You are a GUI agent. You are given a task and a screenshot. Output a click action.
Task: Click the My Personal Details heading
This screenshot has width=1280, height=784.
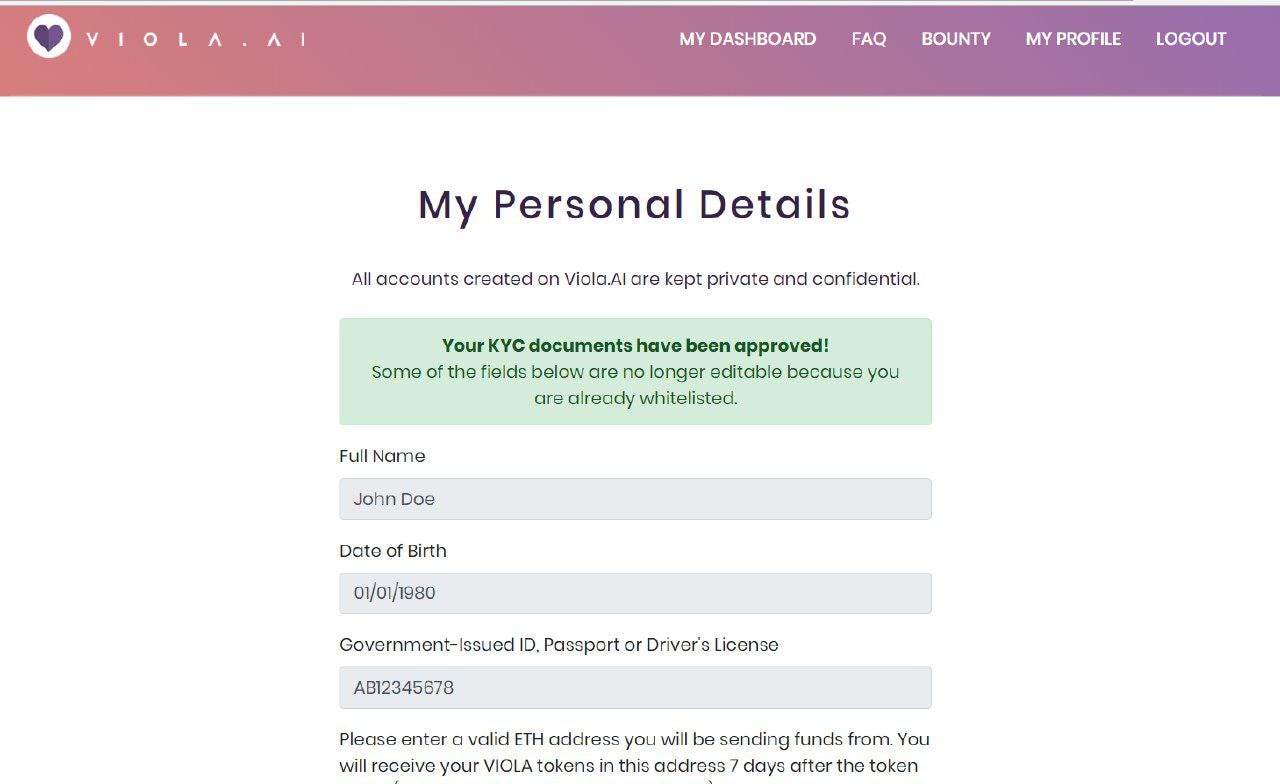(635, 205)
